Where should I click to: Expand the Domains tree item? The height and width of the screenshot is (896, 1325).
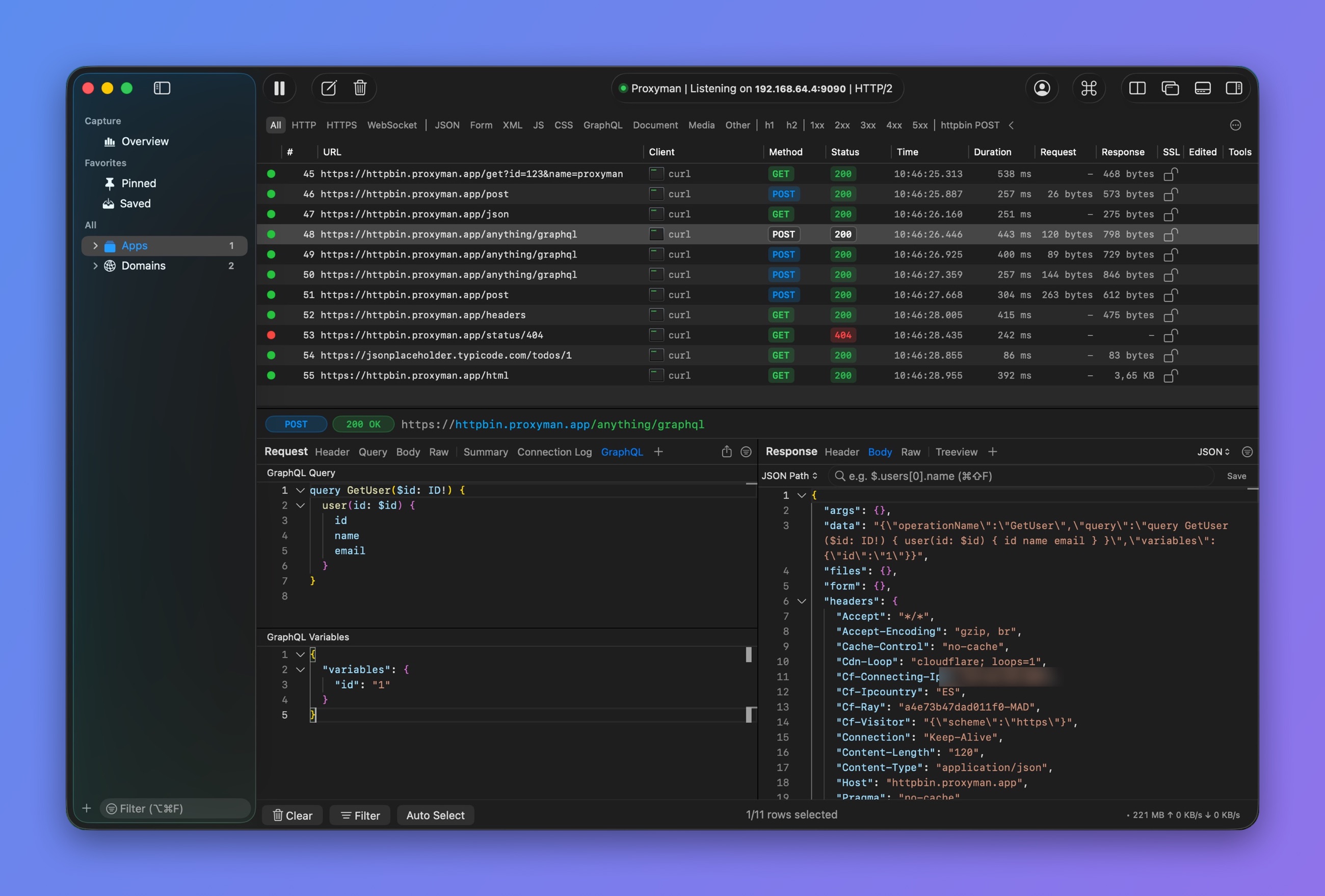95,266
